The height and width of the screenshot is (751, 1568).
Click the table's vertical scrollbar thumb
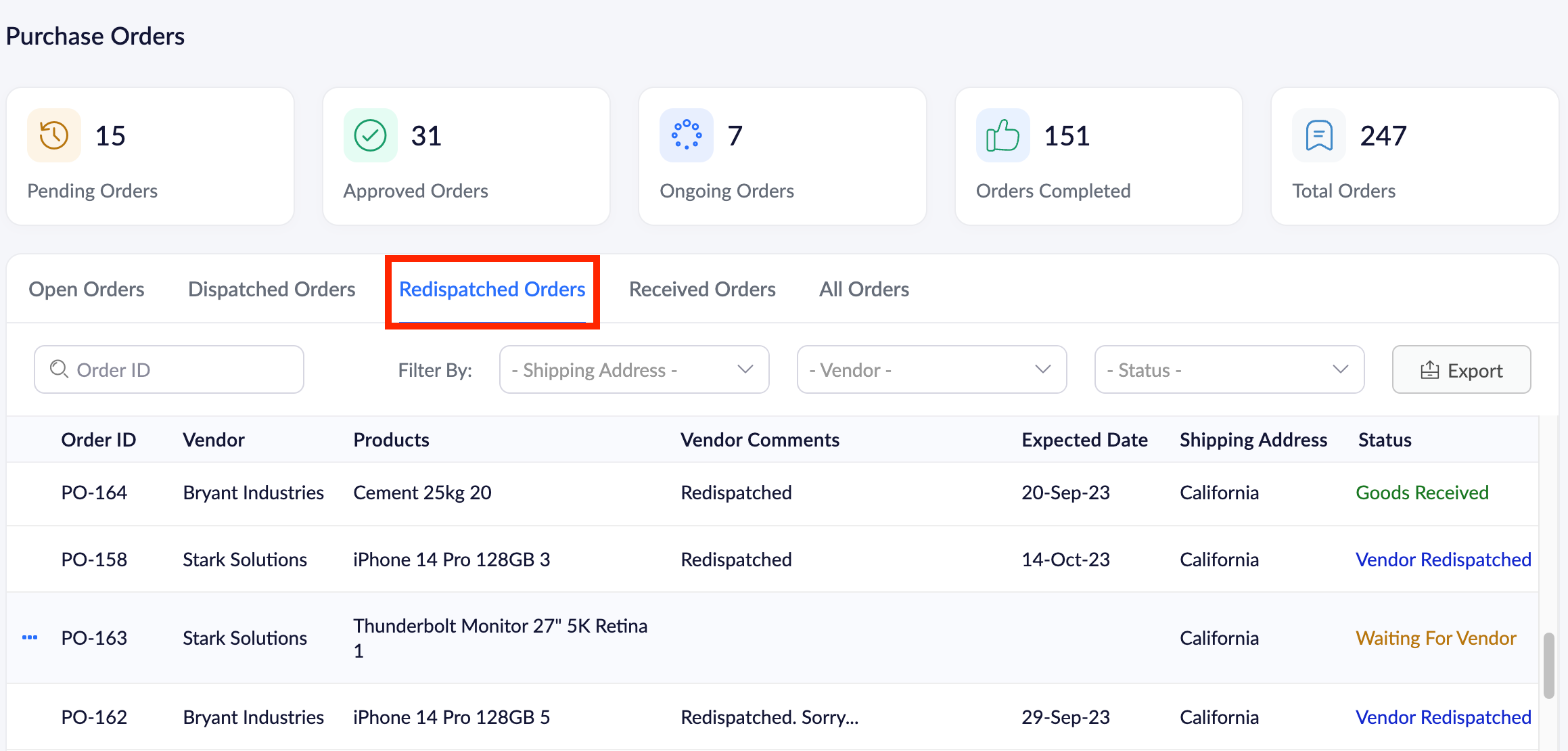click(1548, 665)
